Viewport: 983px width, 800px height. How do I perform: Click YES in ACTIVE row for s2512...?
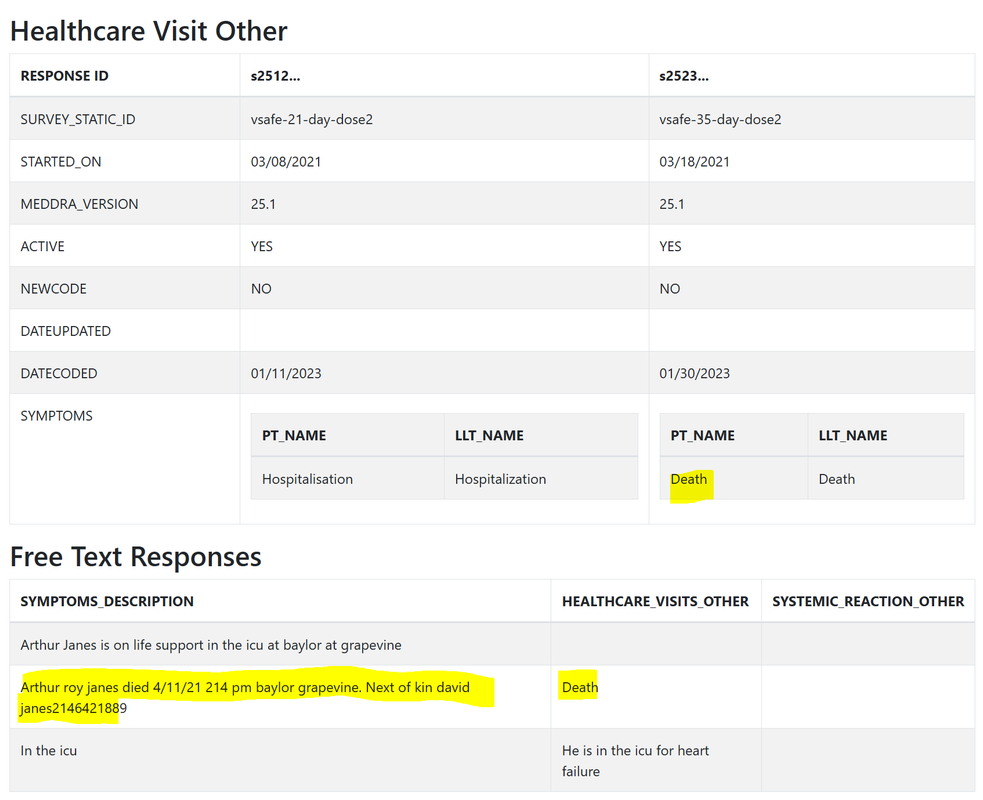(x=261, y=246)
